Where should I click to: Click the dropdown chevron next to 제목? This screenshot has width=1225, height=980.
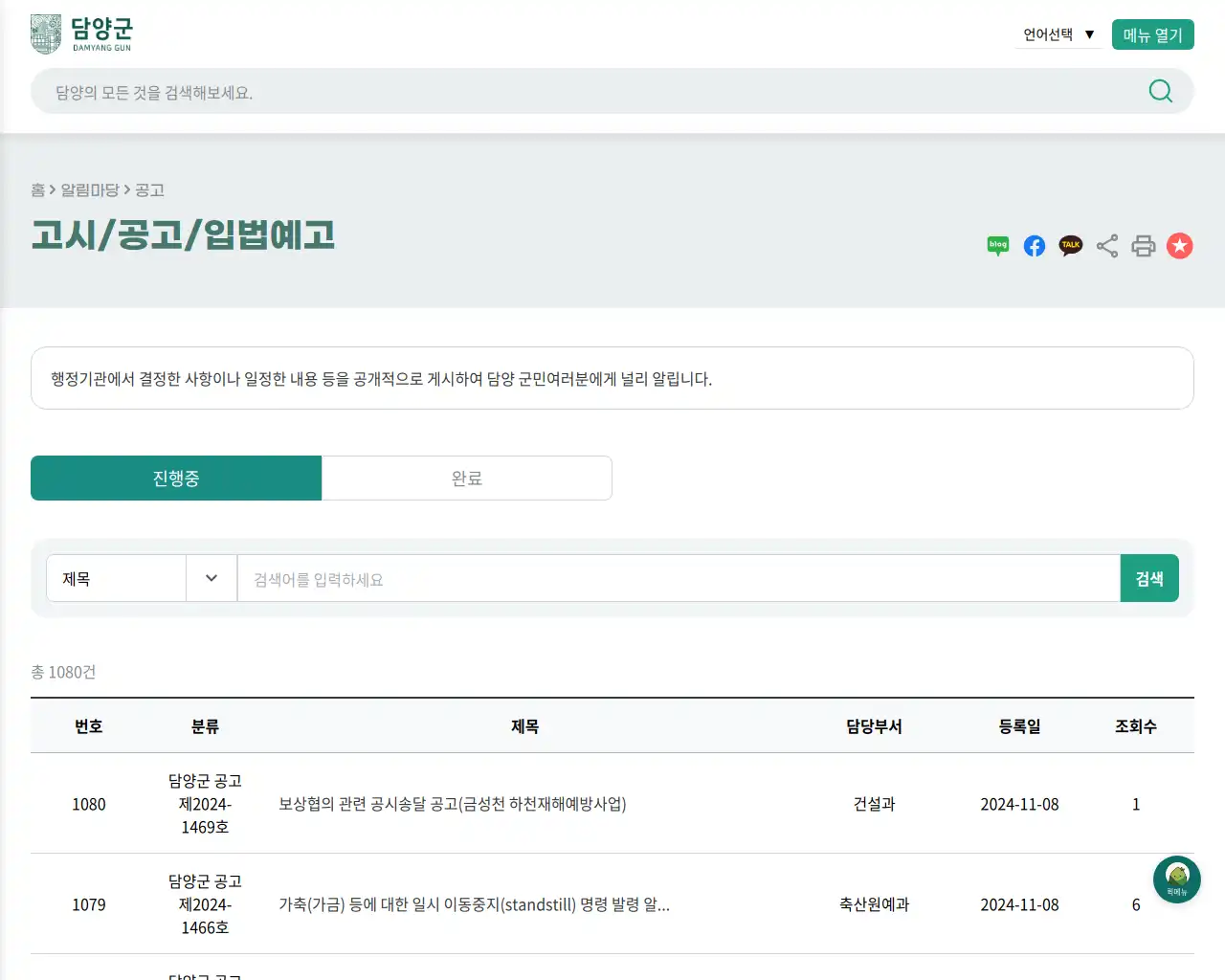(x=211, y=578)
